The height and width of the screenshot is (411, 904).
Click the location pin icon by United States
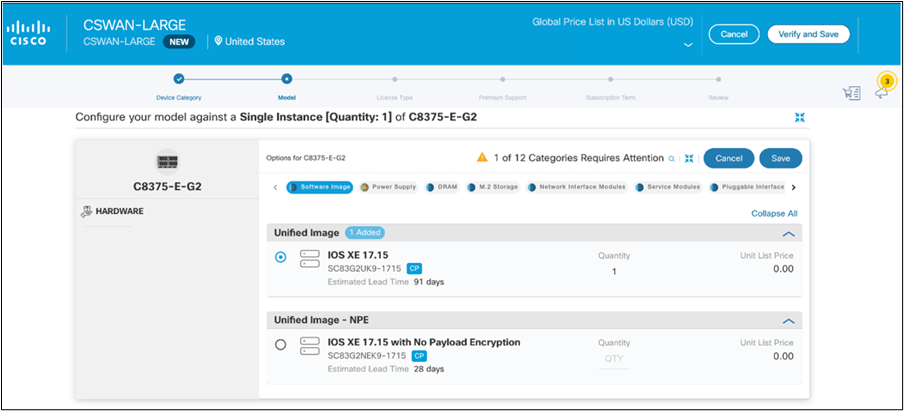point(219,41)
